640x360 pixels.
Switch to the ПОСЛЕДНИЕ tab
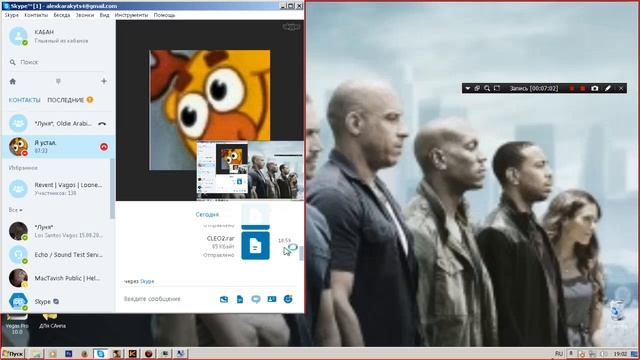click(x=65, y=100)
